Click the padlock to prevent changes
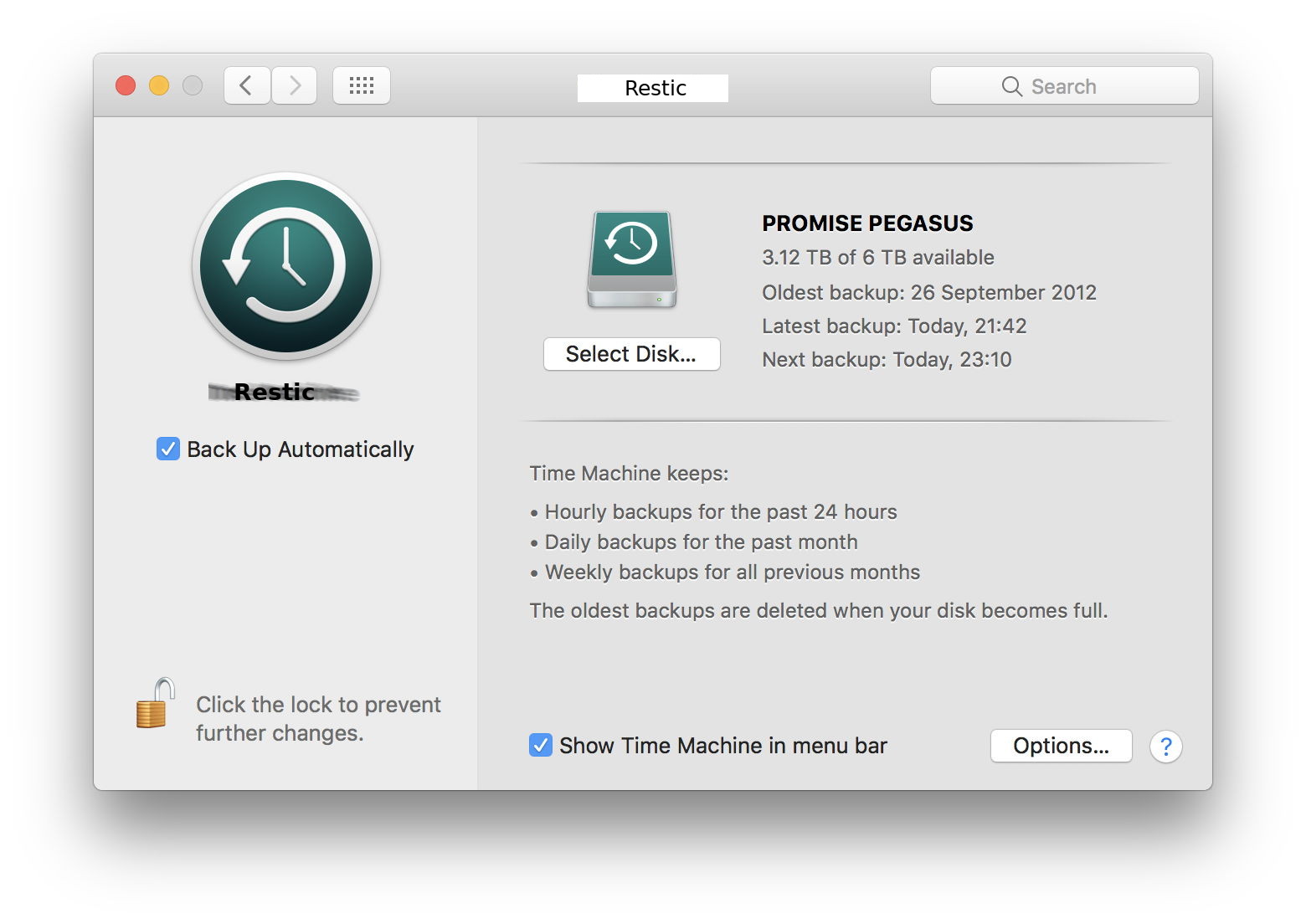This screenshot has width=1306, height=924. click(x=156, y=703)
